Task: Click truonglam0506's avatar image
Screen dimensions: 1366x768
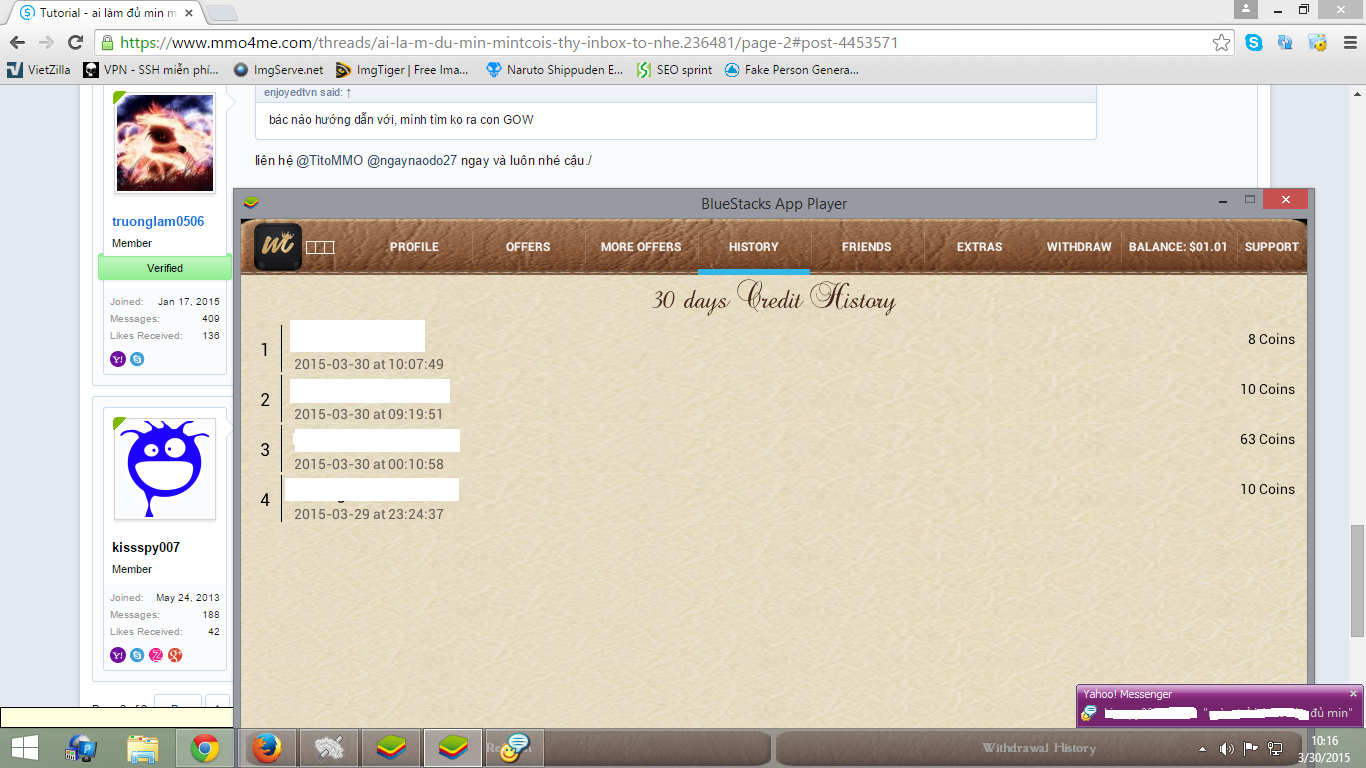Action: click(x=165, y=142)
